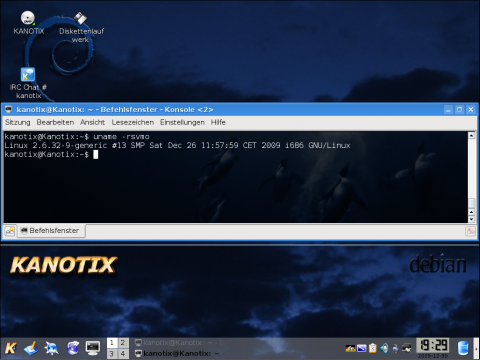The width and height of the screenshot is (480, 360).
Task: Open the Sitzung menu
Action: (x=18, y=122)
